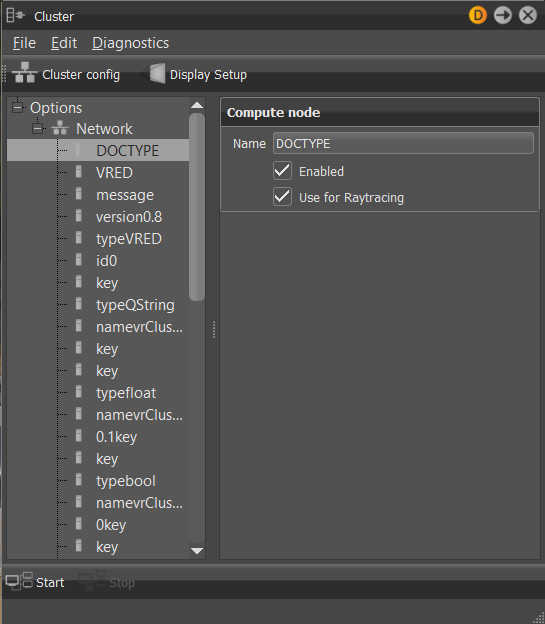545x624 pixels.
Task: Click the Compute node panel header
Action: coord(380,112)
